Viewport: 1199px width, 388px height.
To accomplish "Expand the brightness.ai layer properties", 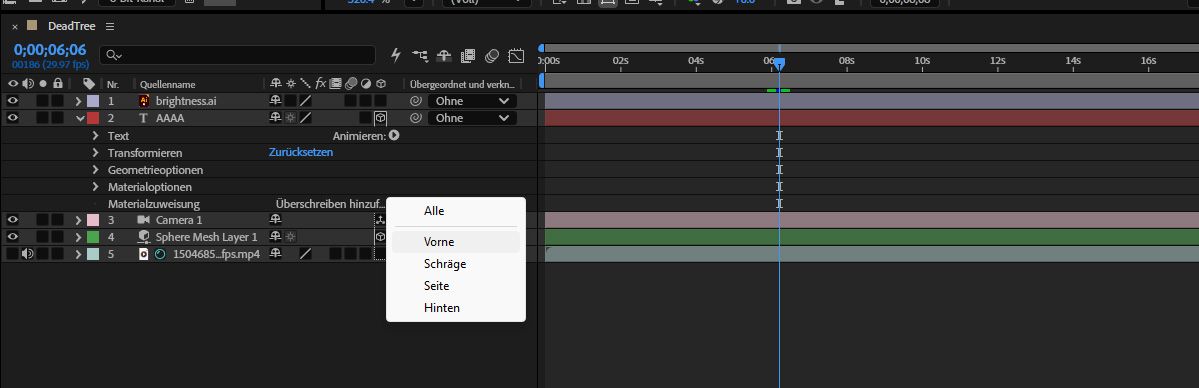I will tap(78, 100).
